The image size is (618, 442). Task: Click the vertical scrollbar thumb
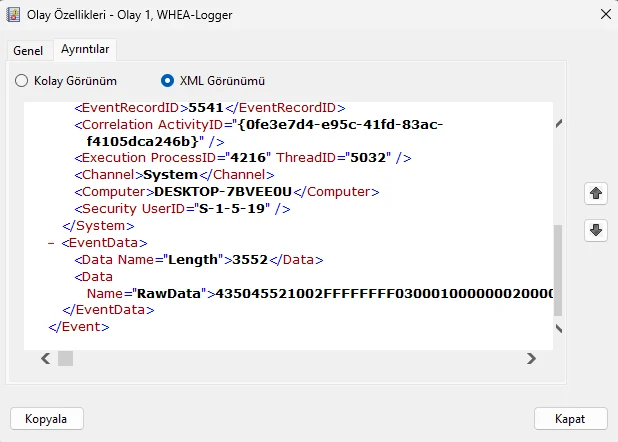tap(558, 270)
